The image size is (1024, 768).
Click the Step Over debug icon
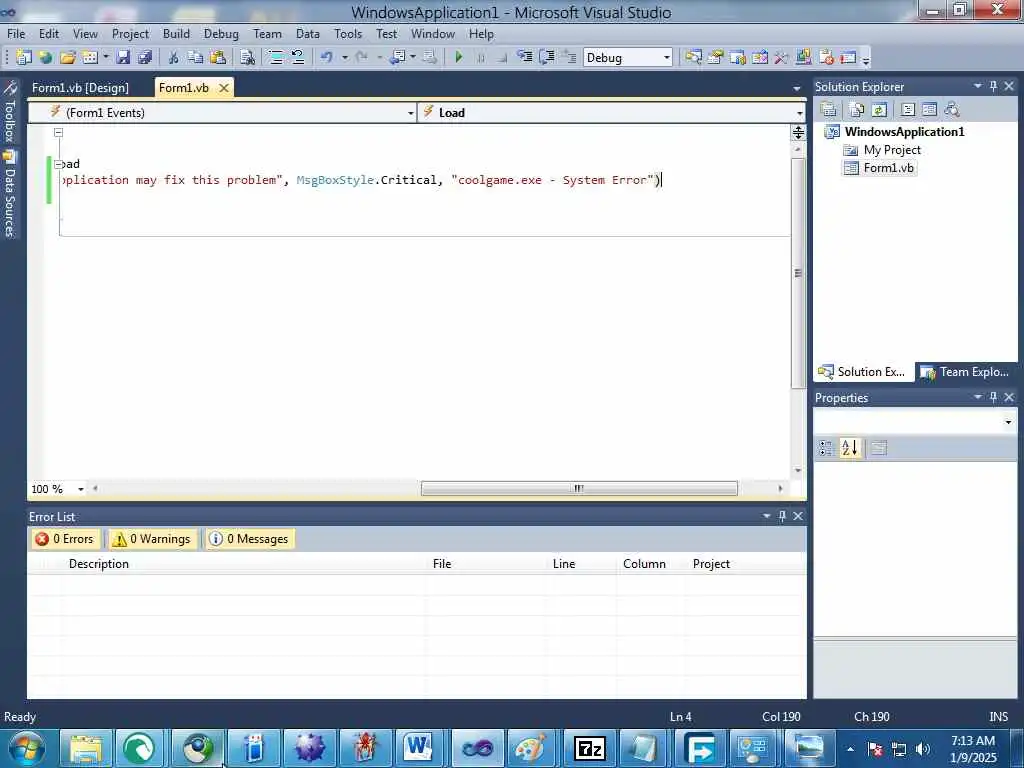click(547, 57)
